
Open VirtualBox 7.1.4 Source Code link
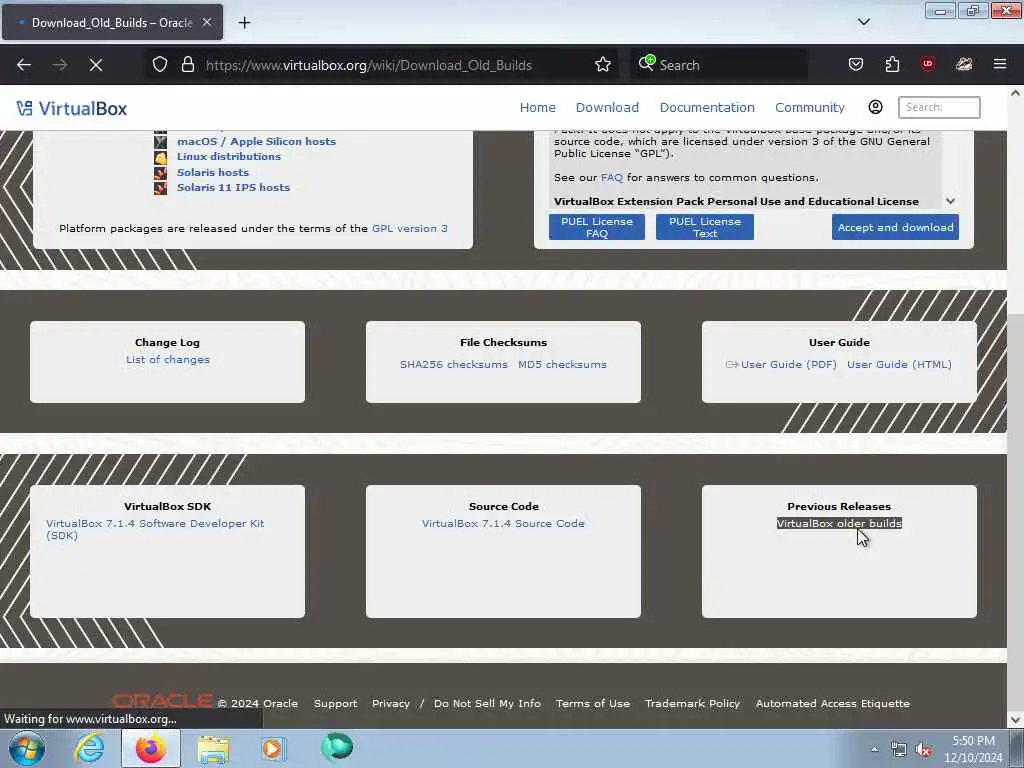[x=503, y=524]
